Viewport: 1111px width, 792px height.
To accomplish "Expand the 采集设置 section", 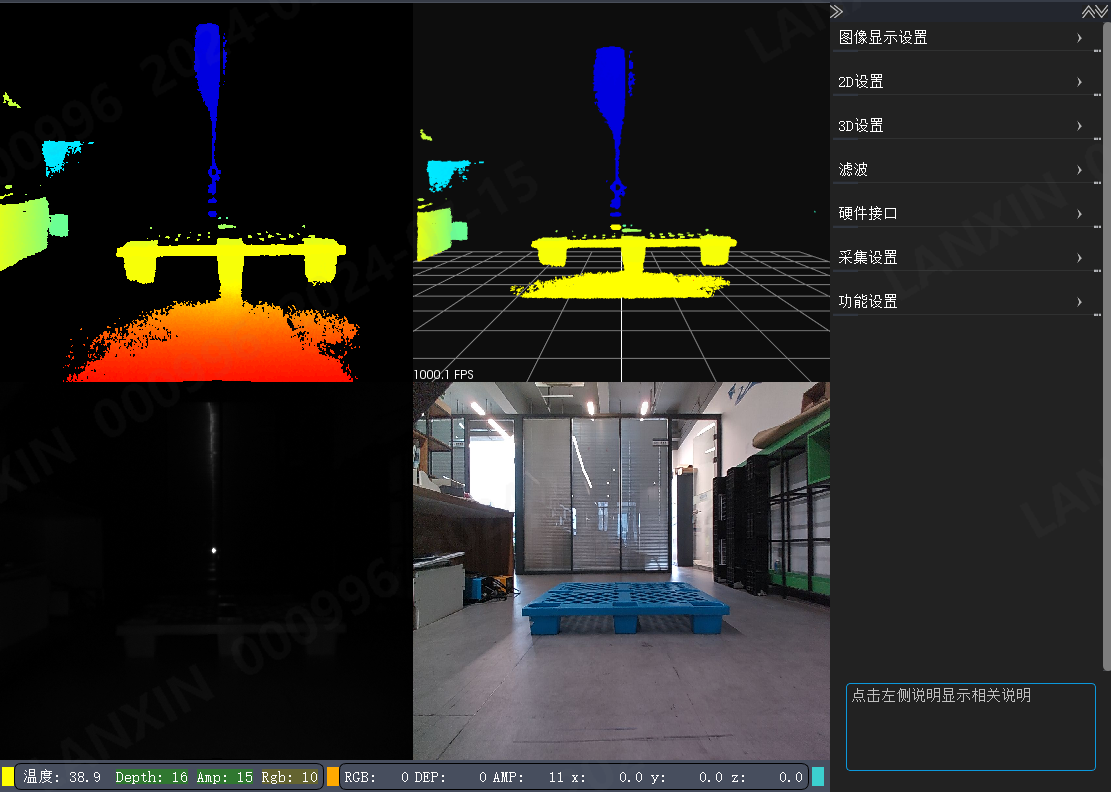I will (966, 257).
